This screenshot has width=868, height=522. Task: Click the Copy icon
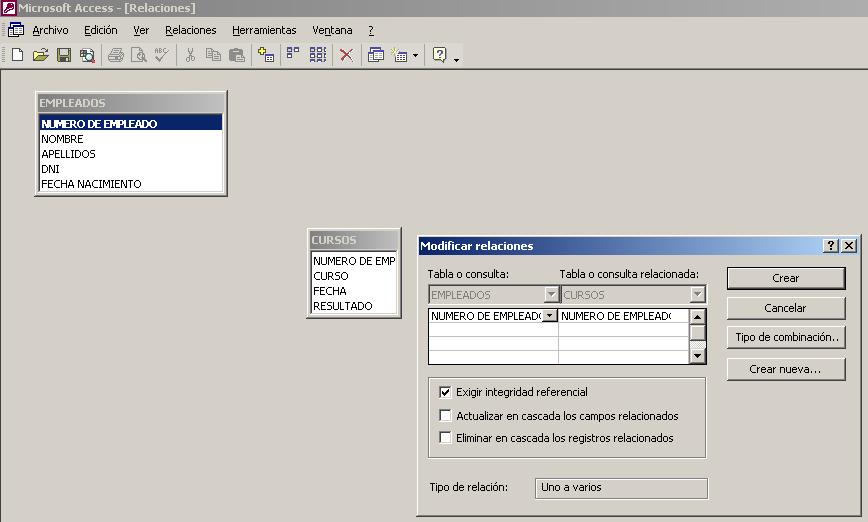pos(213,55)
